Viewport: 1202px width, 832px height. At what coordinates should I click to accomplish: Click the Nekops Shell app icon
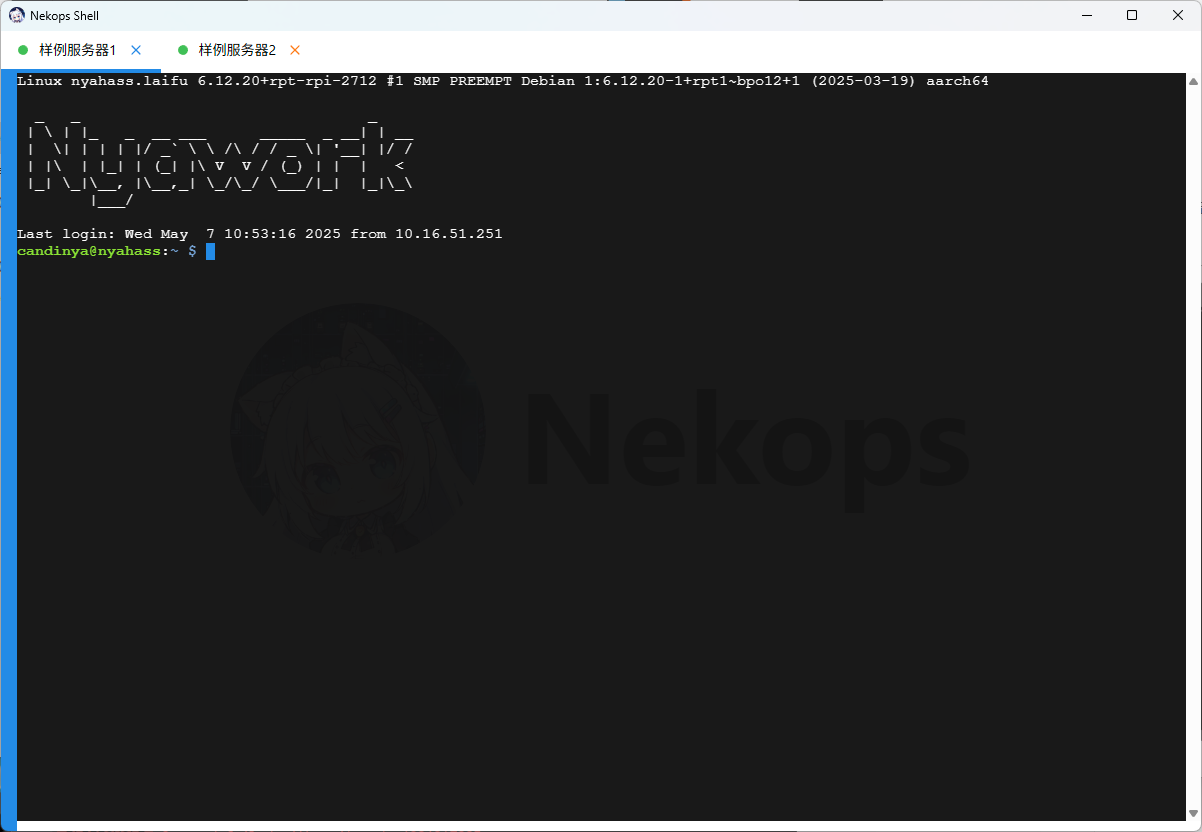(x=17, y=15)
